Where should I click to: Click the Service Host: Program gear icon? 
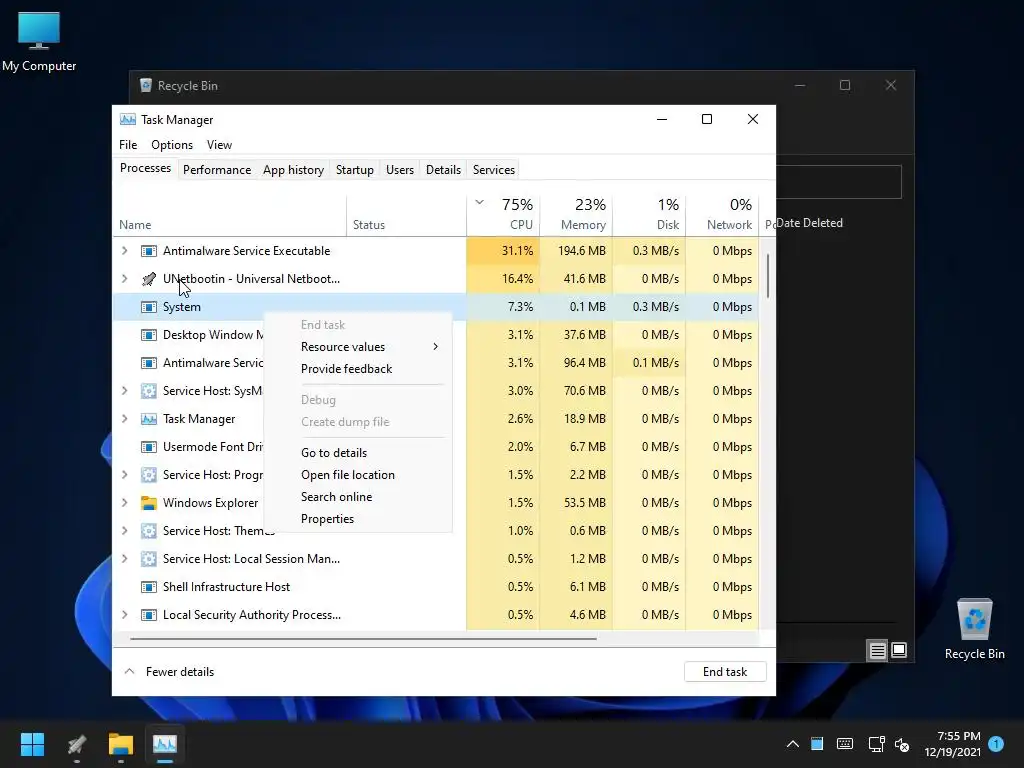coord(149,475)
